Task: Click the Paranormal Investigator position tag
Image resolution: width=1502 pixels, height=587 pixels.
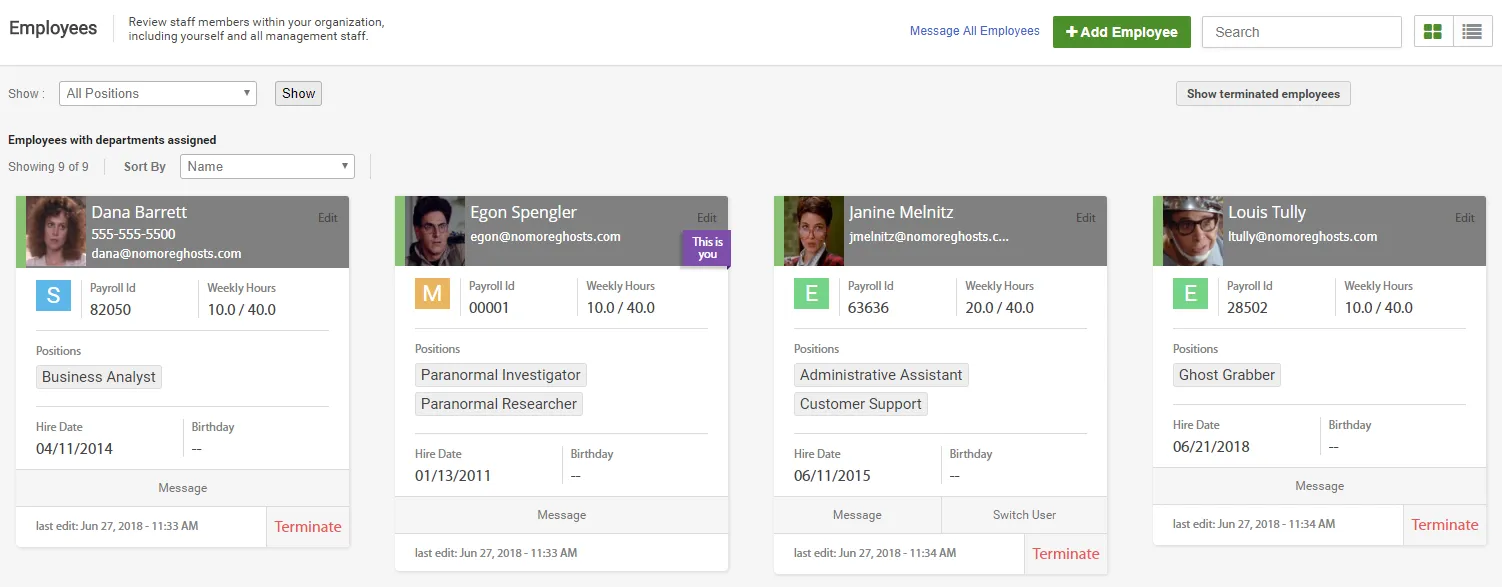Action: 501,375
